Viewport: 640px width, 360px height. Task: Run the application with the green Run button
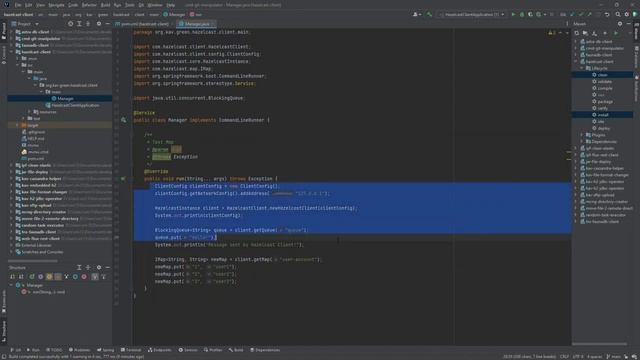[513, 14]
